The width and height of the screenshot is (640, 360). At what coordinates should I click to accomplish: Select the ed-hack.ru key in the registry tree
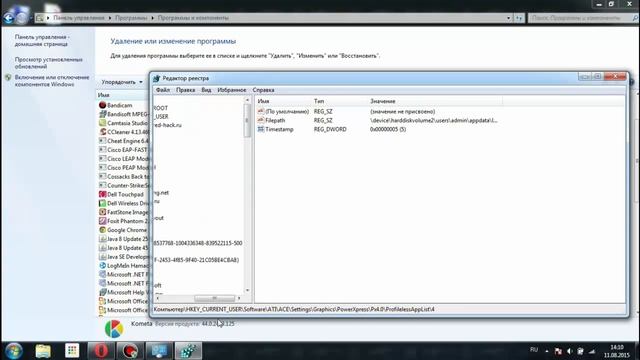(x=168, y=125)
